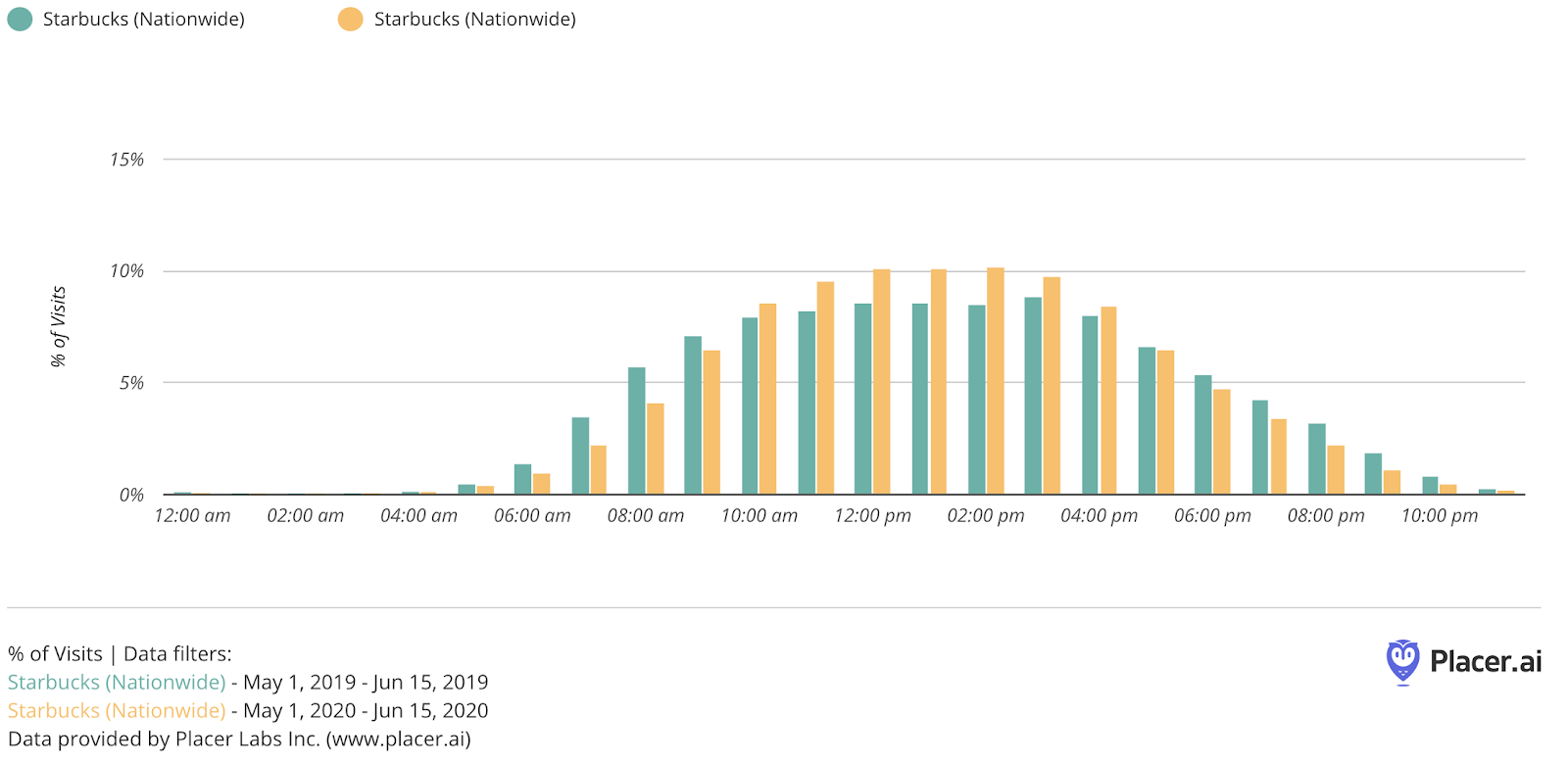Screen dimensions: 1568x763
Task: Click the May 1, 2019 - Jun 15, 2019 date range
Action: pos(366,682)
